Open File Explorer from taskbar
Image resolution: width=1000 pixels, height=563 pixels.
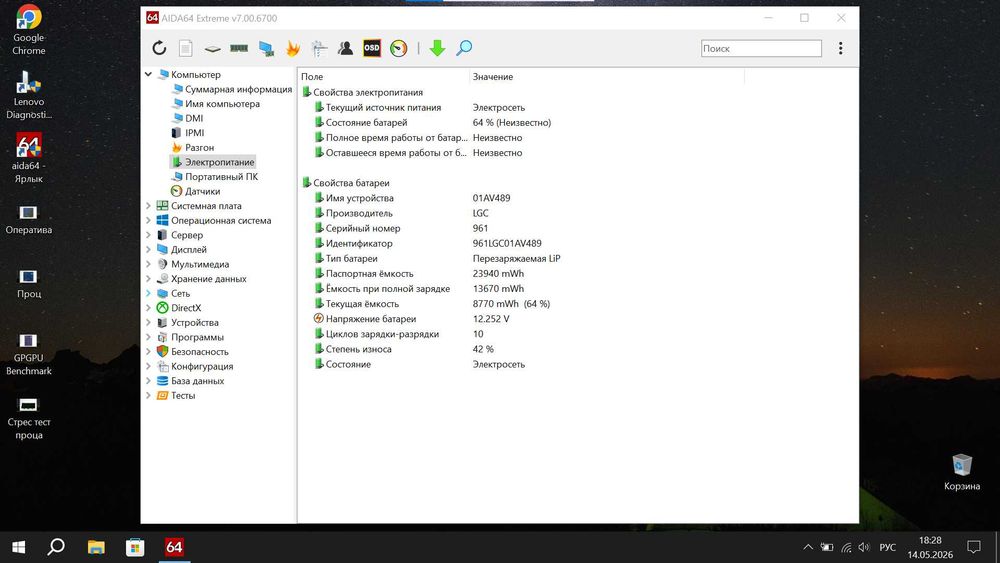(x=96, y=547)
